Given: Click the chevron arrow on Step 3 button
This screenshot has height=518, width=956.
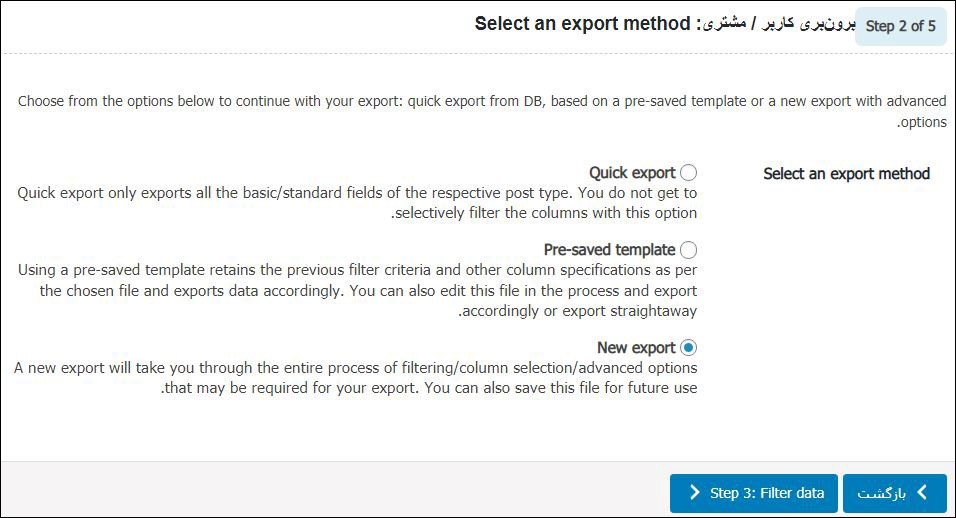Looking at the screenshot, I should [x=694, y=492].
